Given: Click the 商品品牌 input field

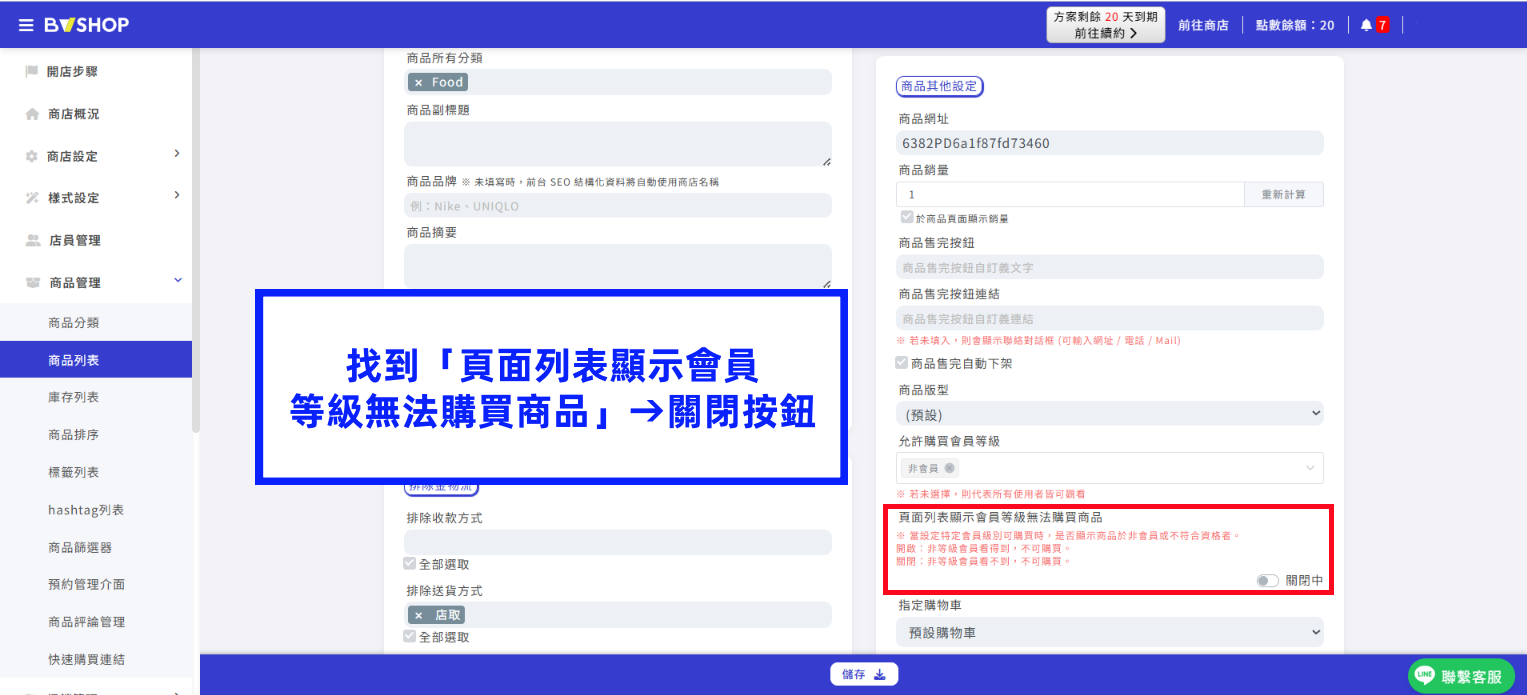Looking at the screenshot, I should [618, 206].
